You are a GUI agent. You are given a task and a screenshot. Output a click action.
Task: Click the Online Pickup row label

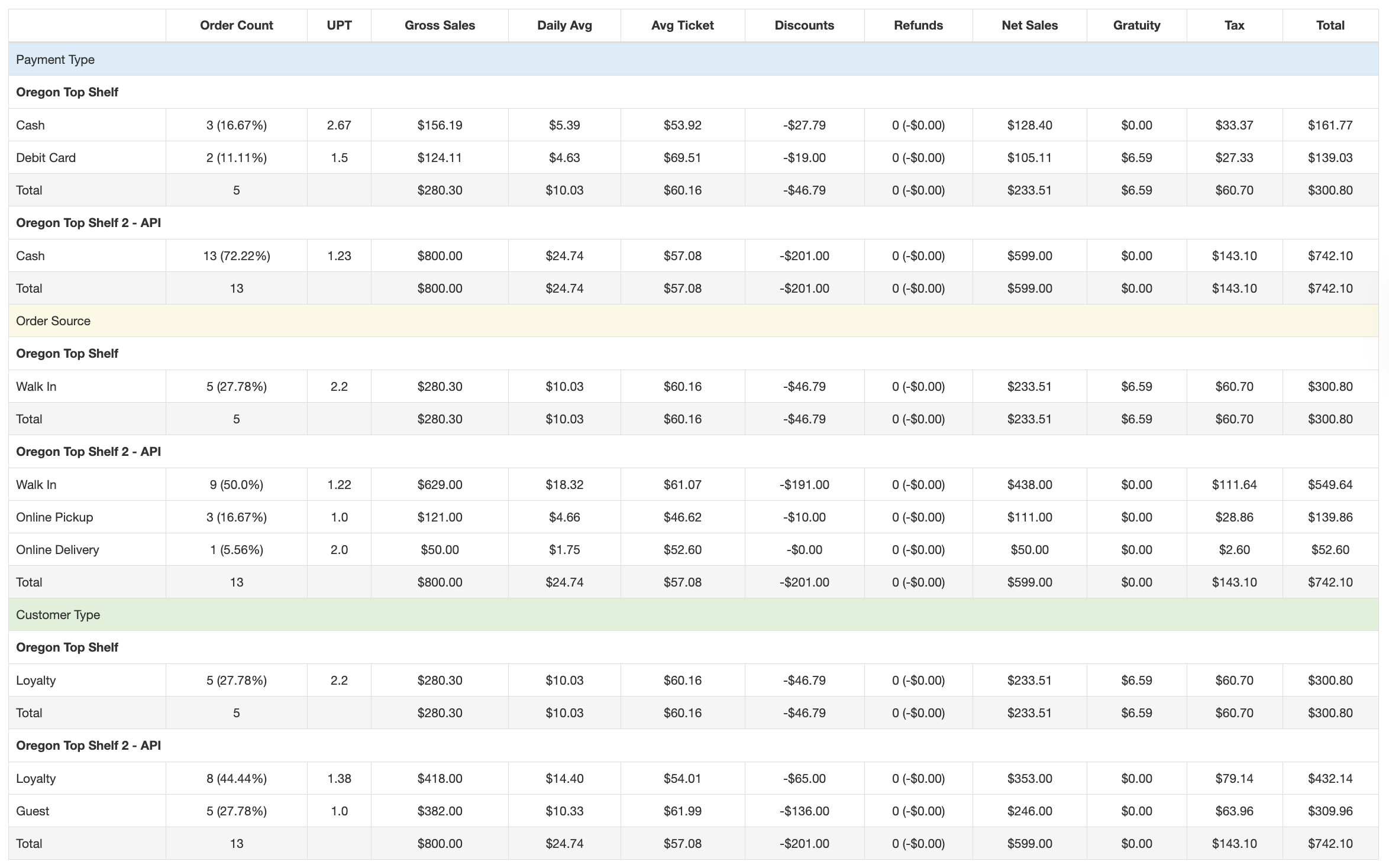54,517
